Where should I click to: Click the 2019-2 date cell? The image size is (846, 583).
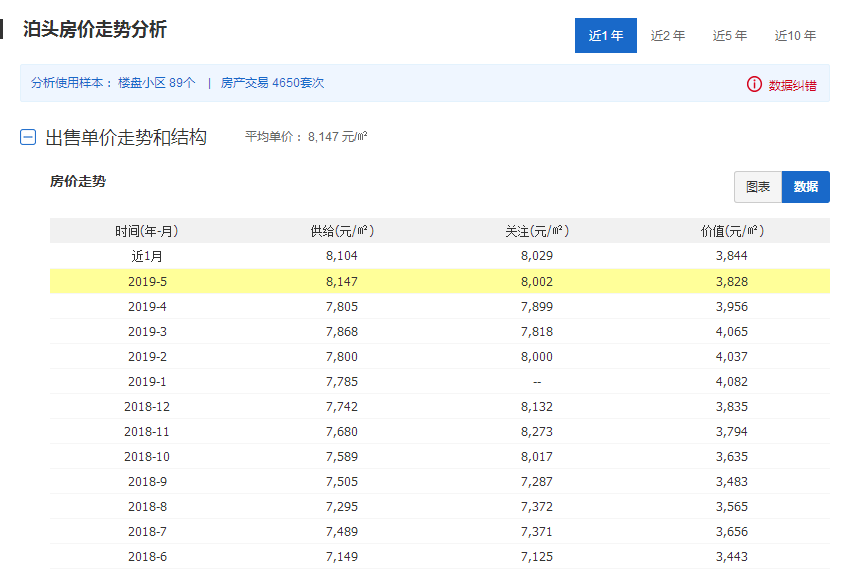[x=147, y=356]
